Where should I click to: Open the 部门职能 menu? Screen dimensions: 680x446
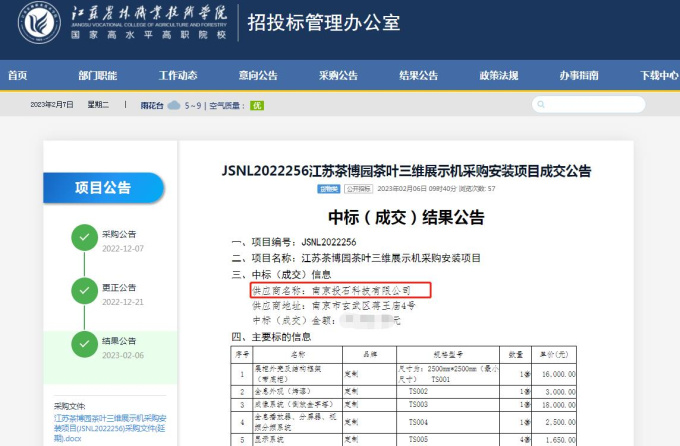pos(97,76)
